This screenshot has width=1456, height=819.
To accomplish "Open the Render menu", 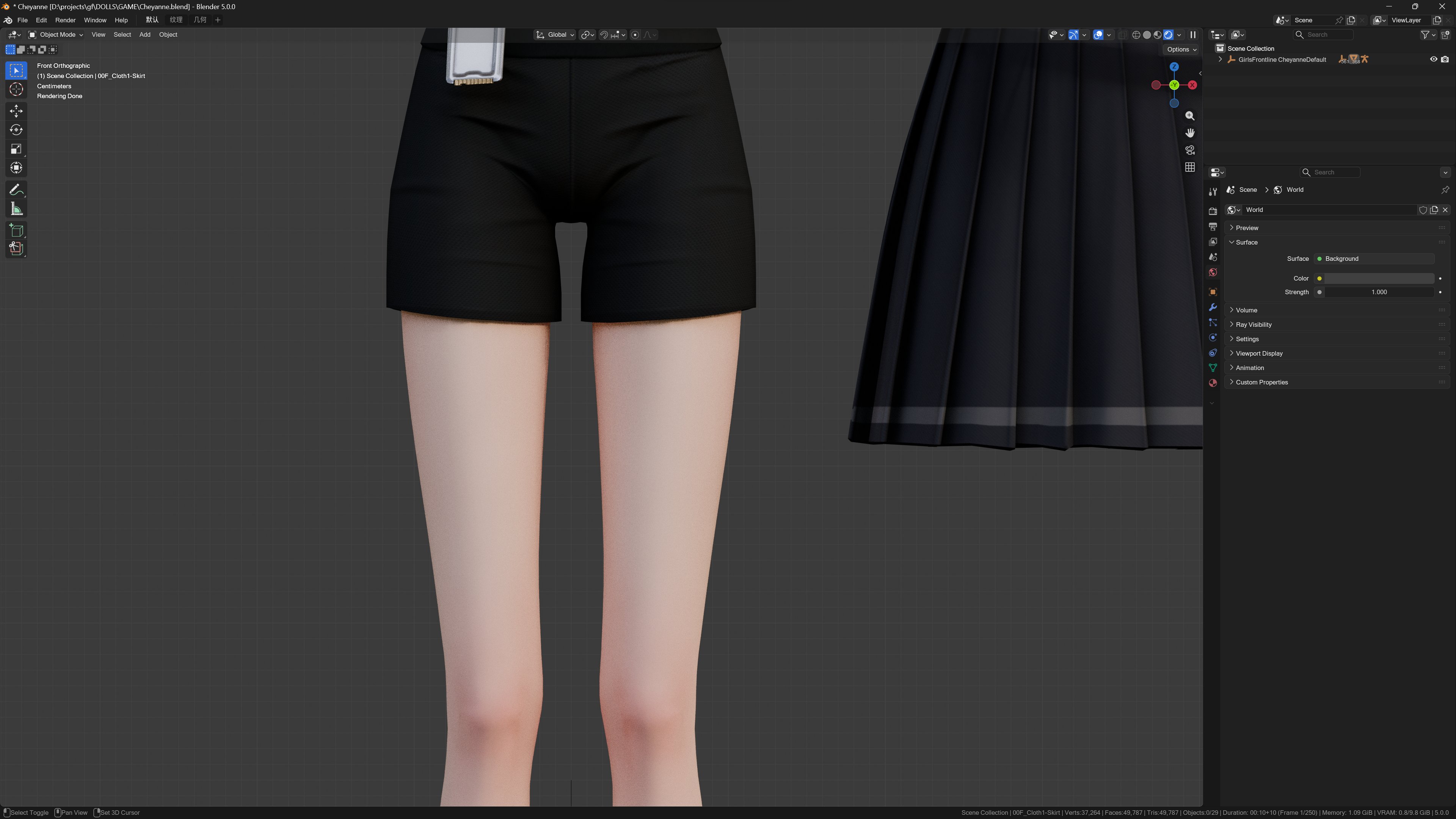I will pyautogui.click(x=65, y=20).
